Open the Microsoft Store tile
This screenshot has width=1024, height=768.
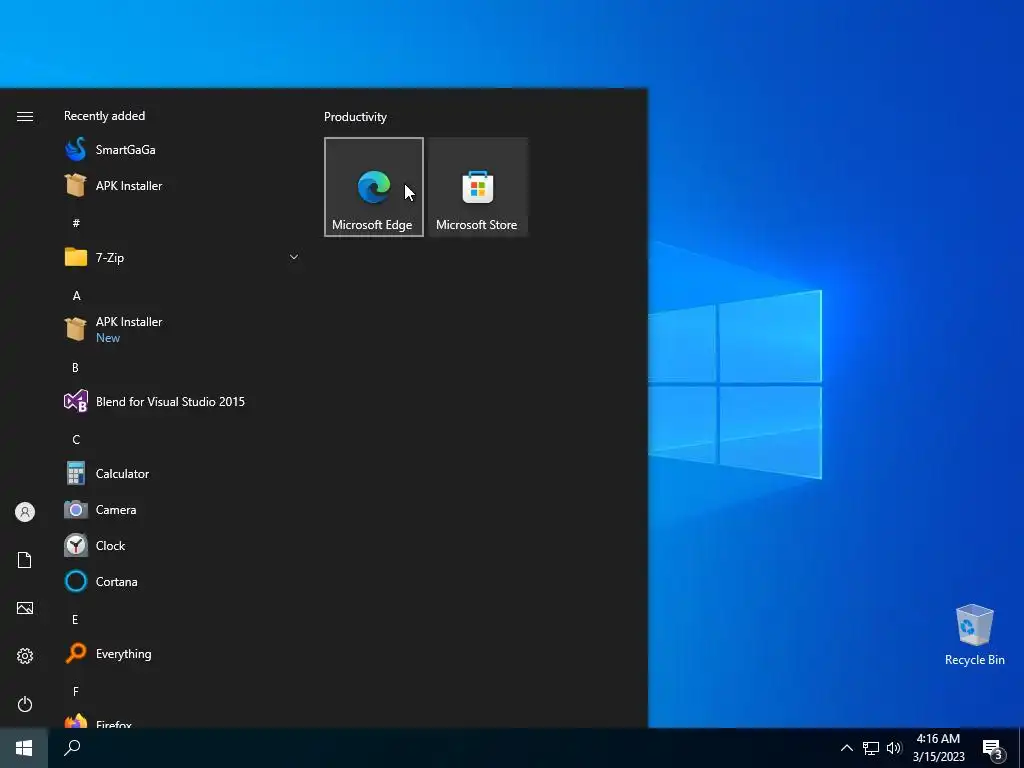(478, 187)
